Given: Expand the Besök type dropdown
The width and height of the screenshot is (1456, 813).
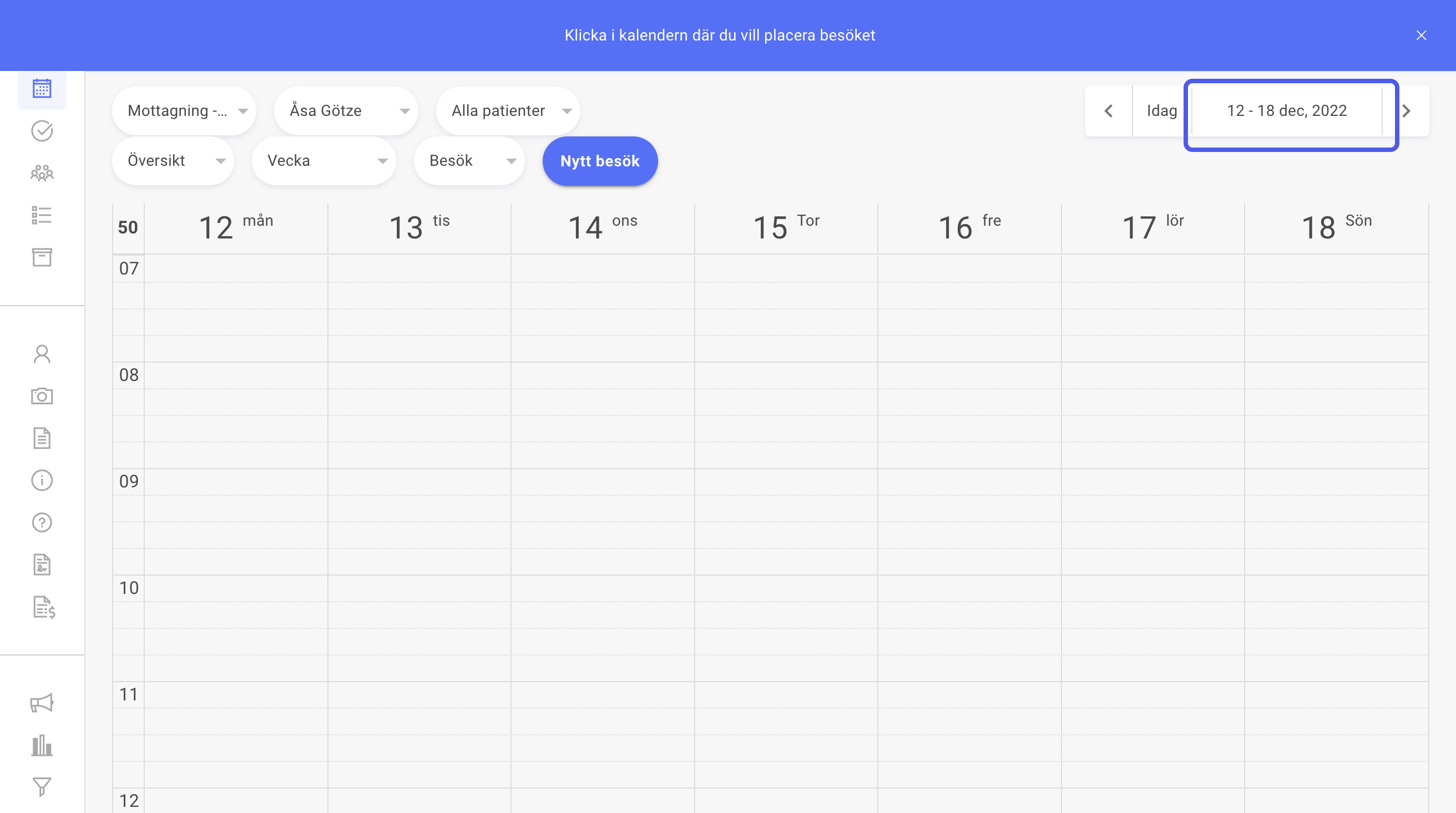Looking at the screenshot, I should (469, 161).
